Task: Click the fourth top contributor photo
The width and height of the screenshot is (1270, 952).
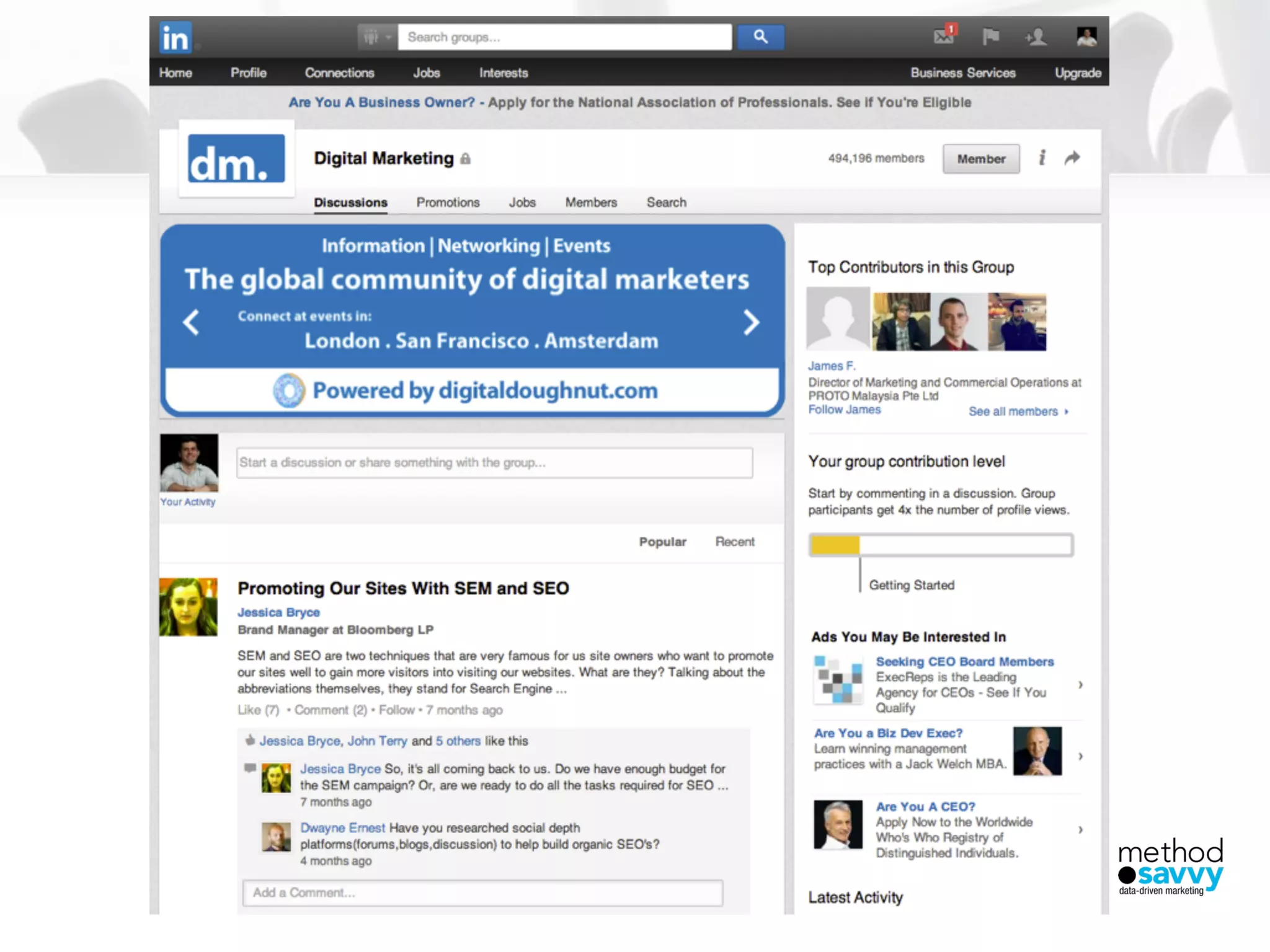Action: [x=1017, y=322]
